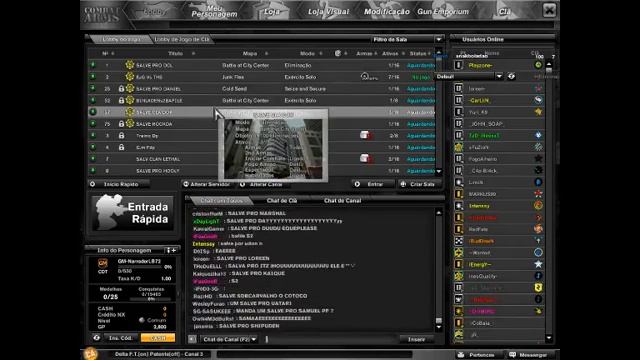Click the weapon restriction icon in SALV CLAN LETHAL row
Screen dimensions: 640x360
click(x=366, y=158)
